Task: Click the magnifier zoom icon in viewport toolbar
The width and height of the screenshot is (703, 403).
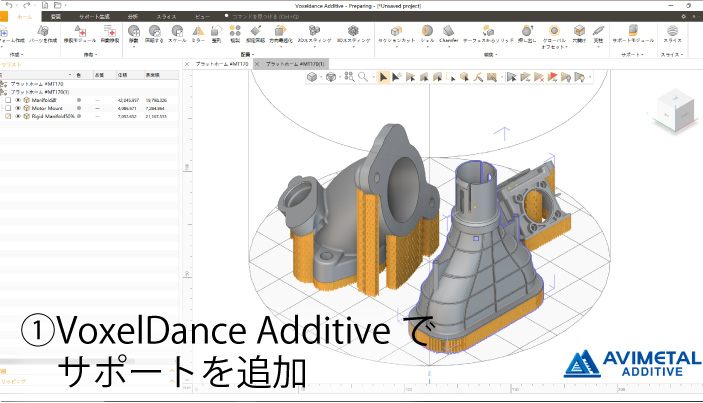Action: (363, 77)
